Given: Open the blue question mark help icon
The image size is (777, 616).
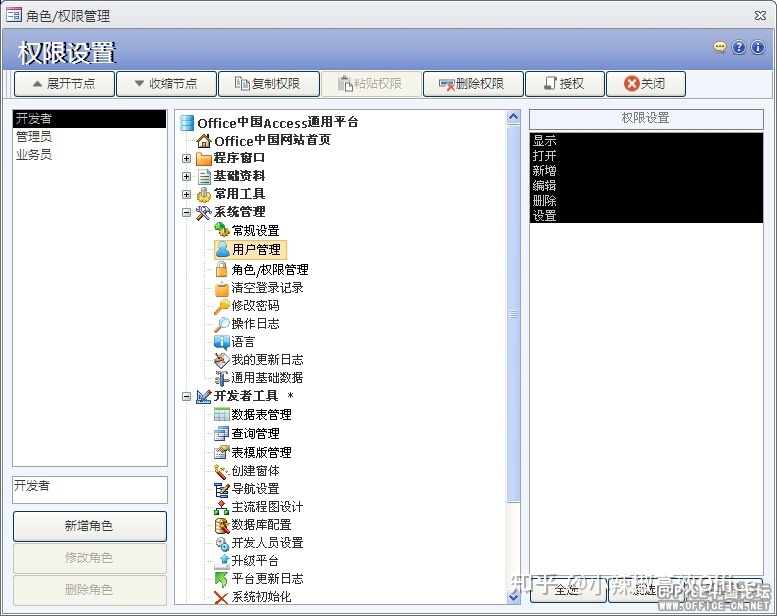Looking at the screenshot, I should 738,47.
